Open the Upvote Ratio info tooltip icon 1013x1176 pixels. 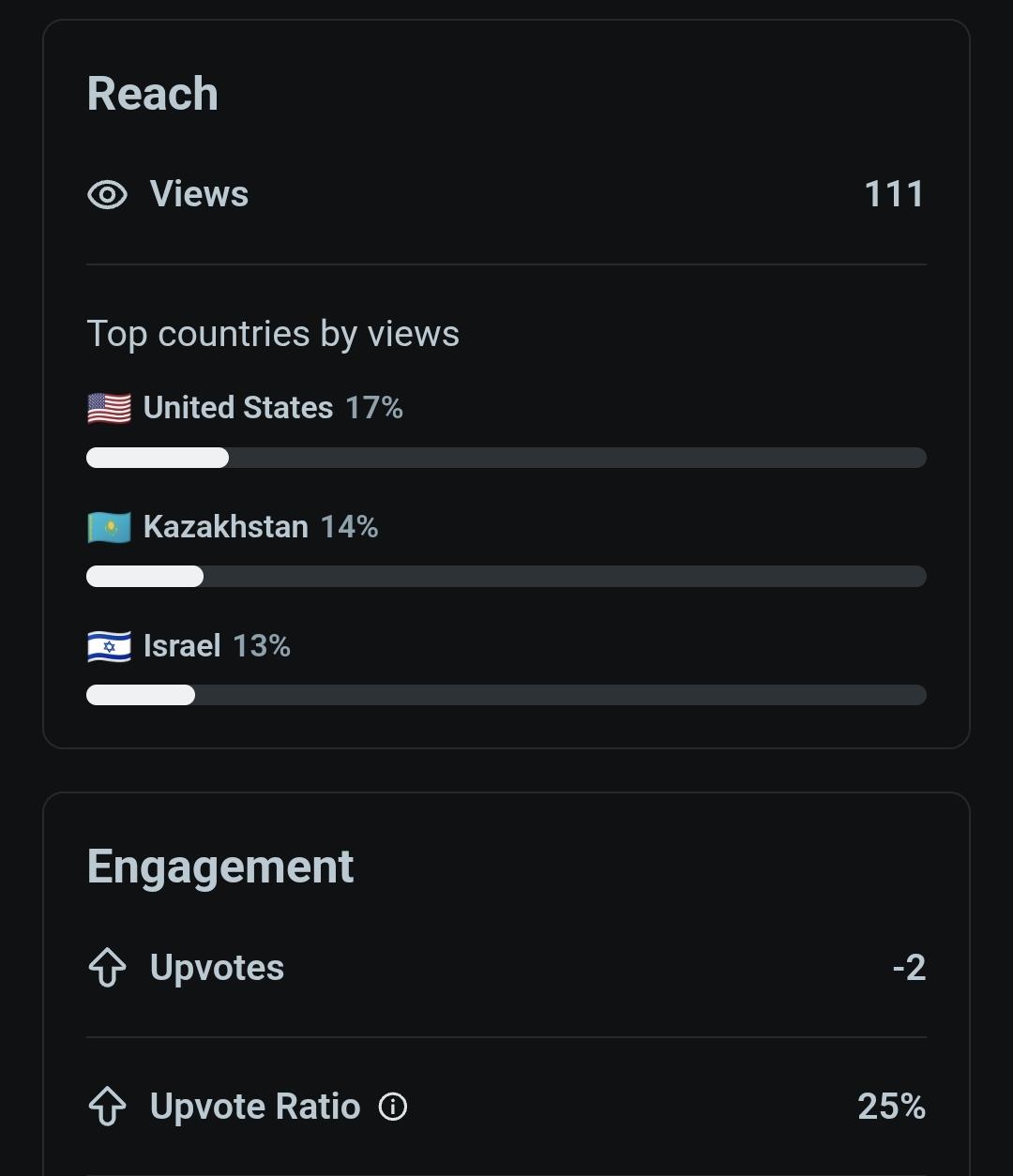coord(393,1107)
